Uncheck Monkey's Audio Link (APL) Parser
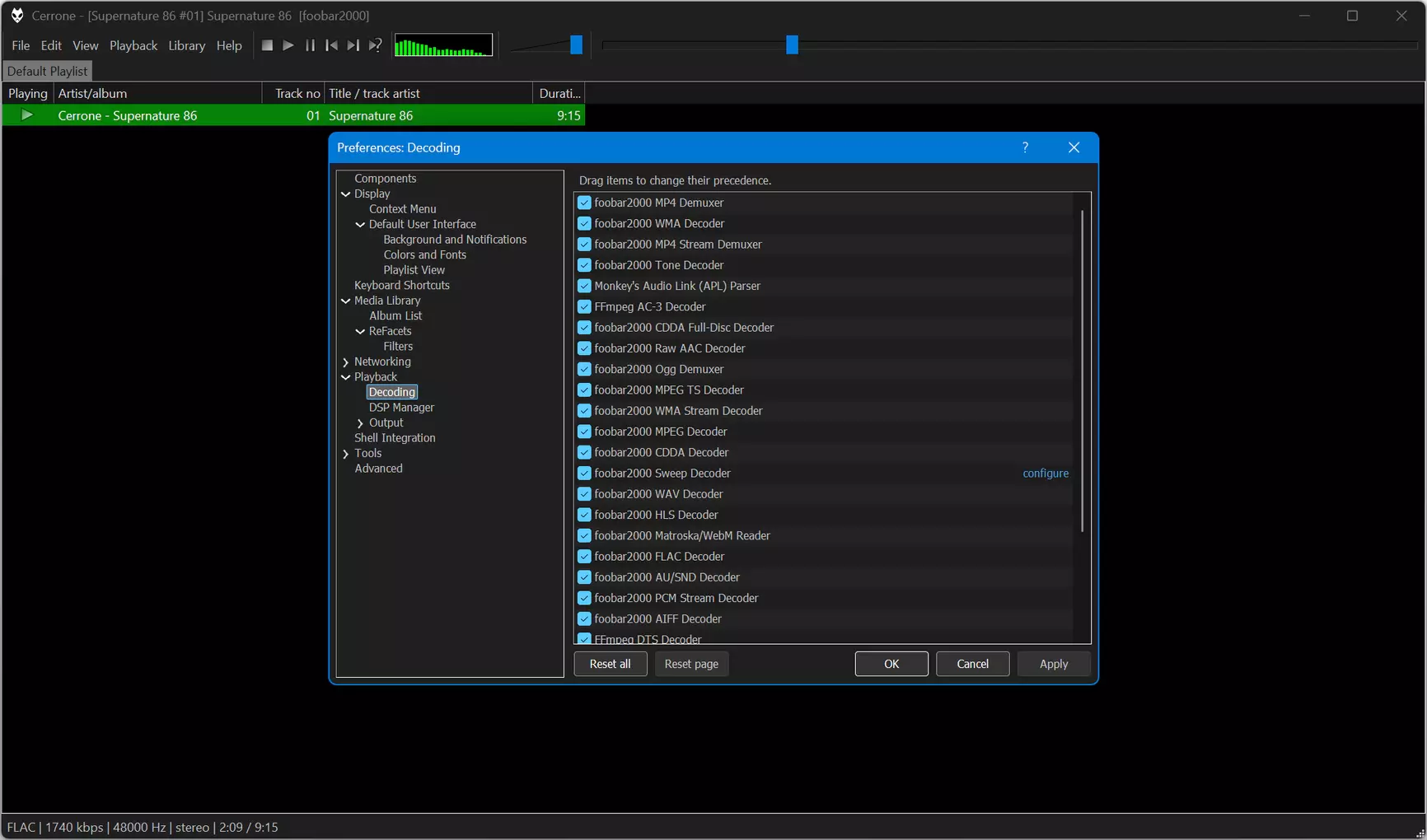1427x840 pixels. (x=584, y=286)
